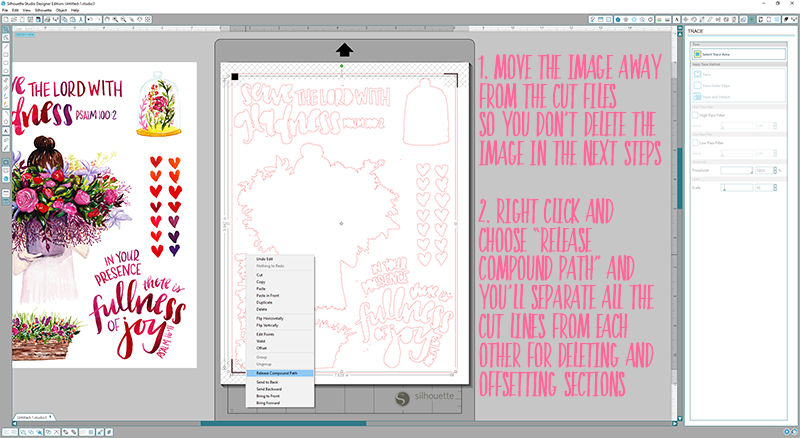
Task: Click the Copy icon in toolbar
Action: point(65,19)
